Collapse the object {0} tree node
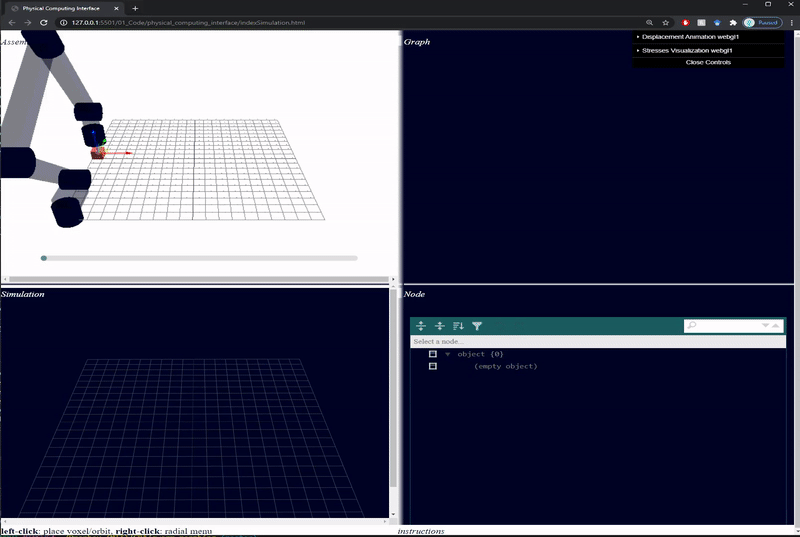 tap(448, 354)
